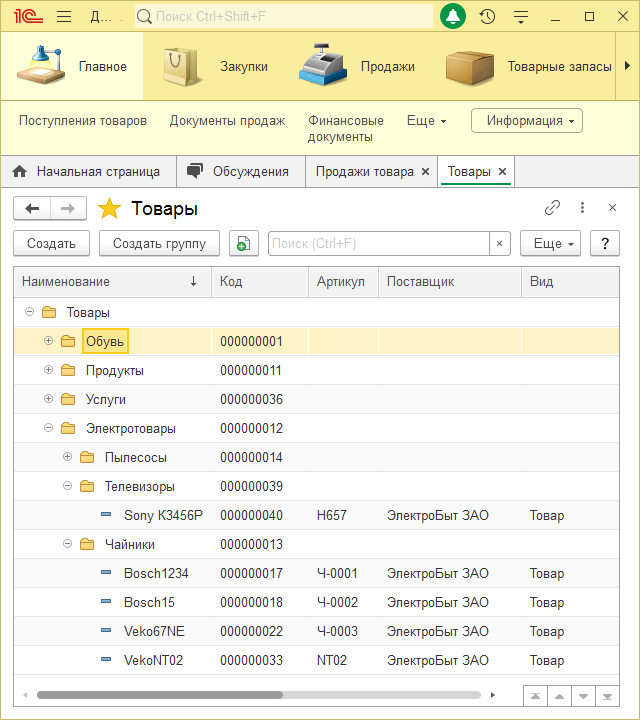Jump to the first list row
Viewport: 640px width, 720px height.
535,696
